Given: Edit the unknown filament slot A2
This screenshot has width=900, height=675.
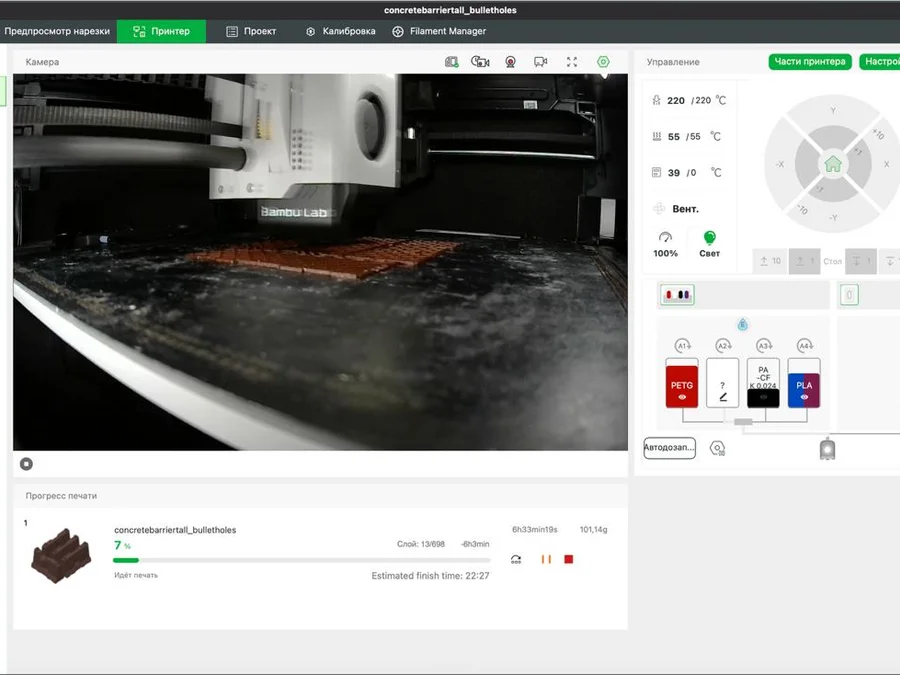Looking at the screenshot, I should (722, 383).
